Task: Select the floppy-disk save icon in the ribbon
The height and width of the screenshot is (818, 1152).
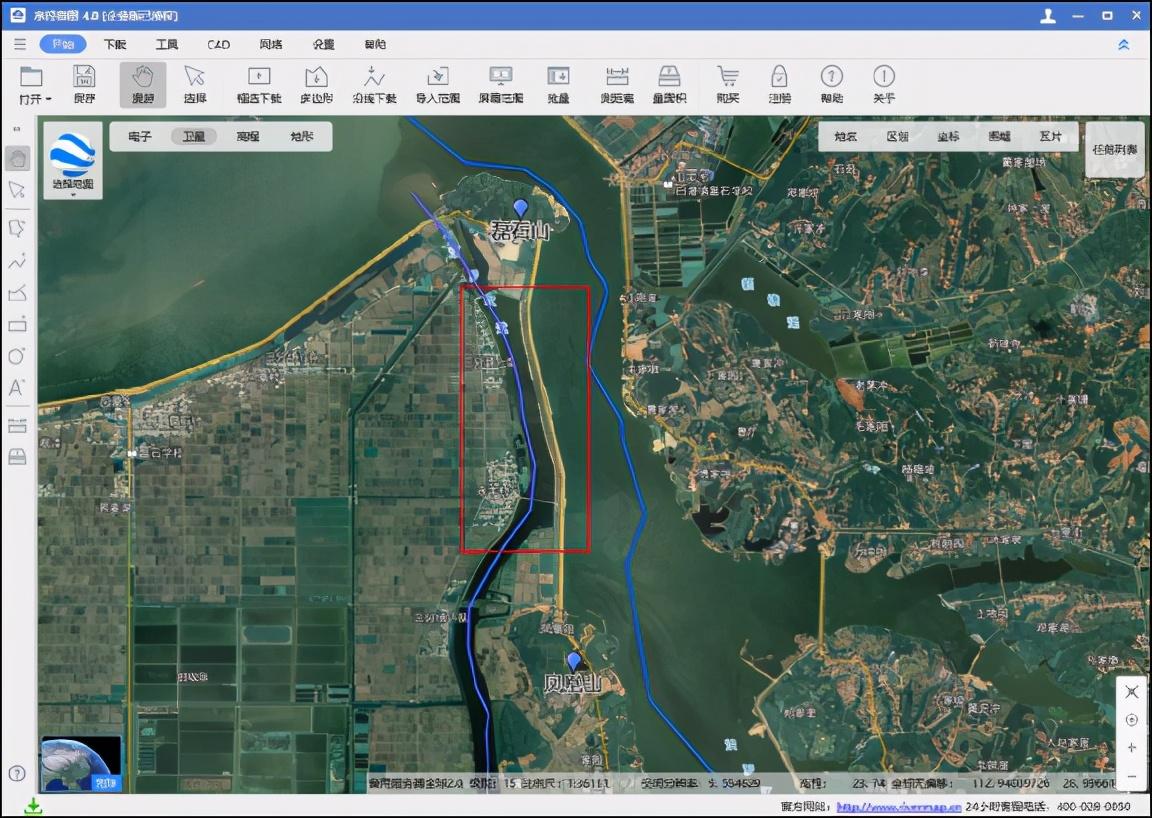Action: (x=84, y=83)
